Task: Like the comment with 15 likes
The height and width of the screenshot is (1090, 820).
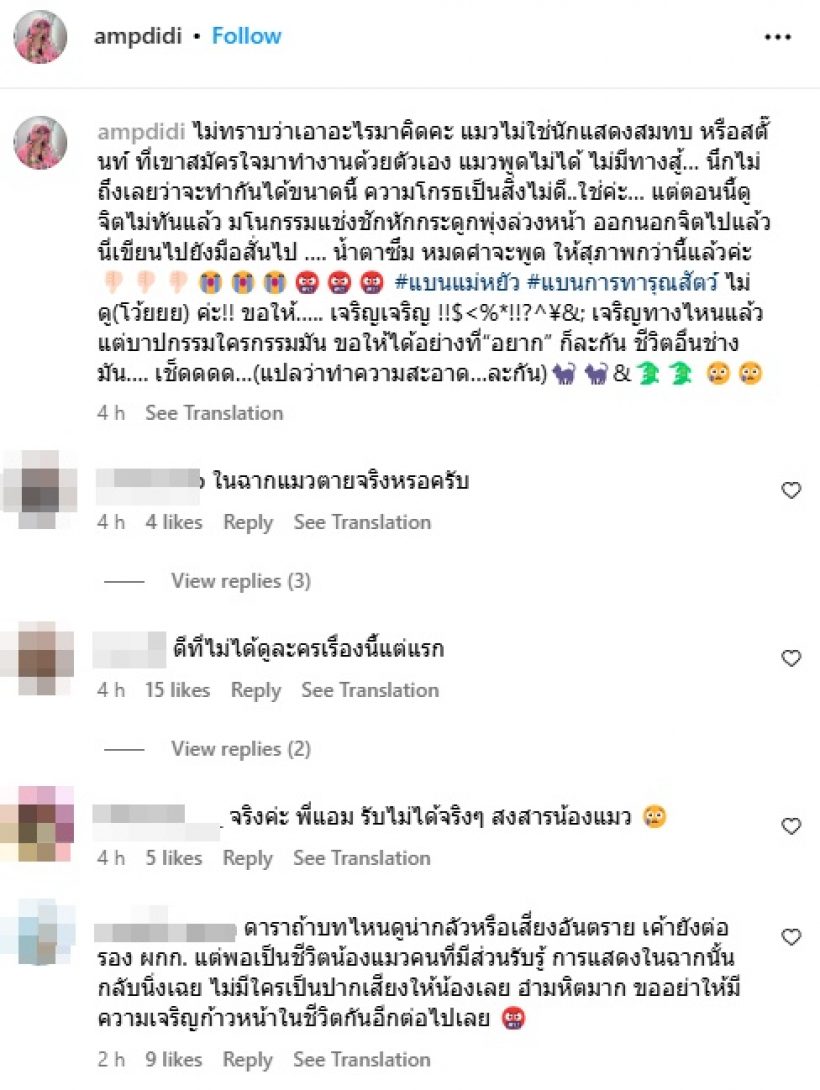Action: [792, 658]
